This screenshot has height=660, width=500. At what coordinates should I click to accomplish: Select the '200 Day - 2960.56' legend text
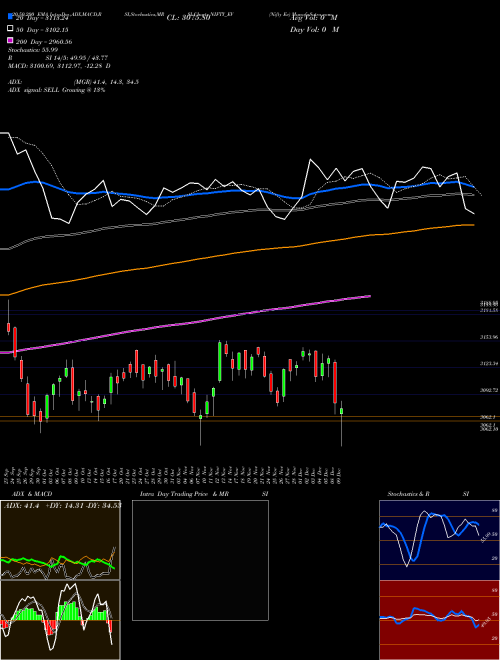pos(44,42)
